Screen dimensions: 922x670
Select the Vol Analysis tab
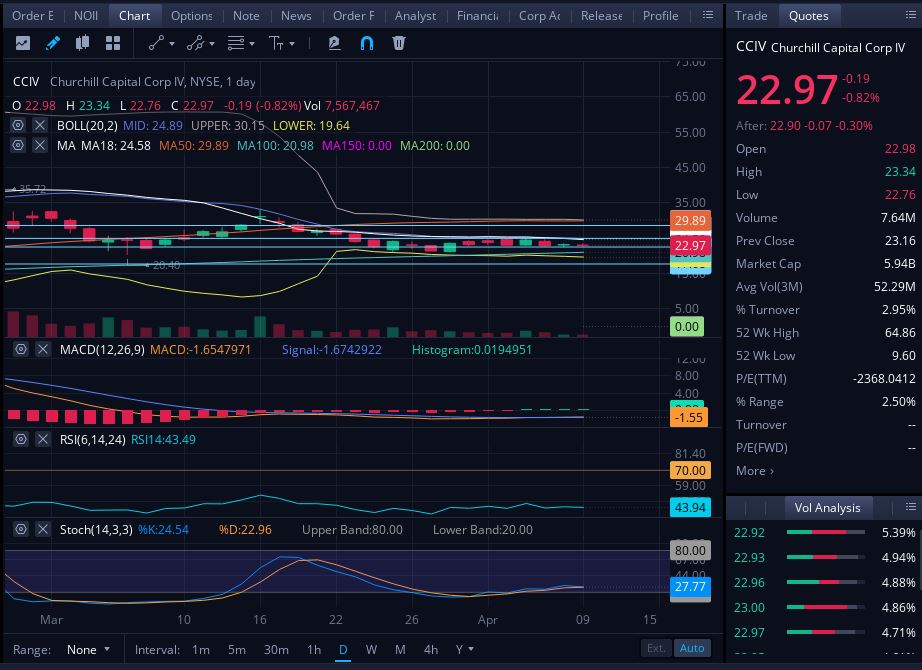(827, 508)
